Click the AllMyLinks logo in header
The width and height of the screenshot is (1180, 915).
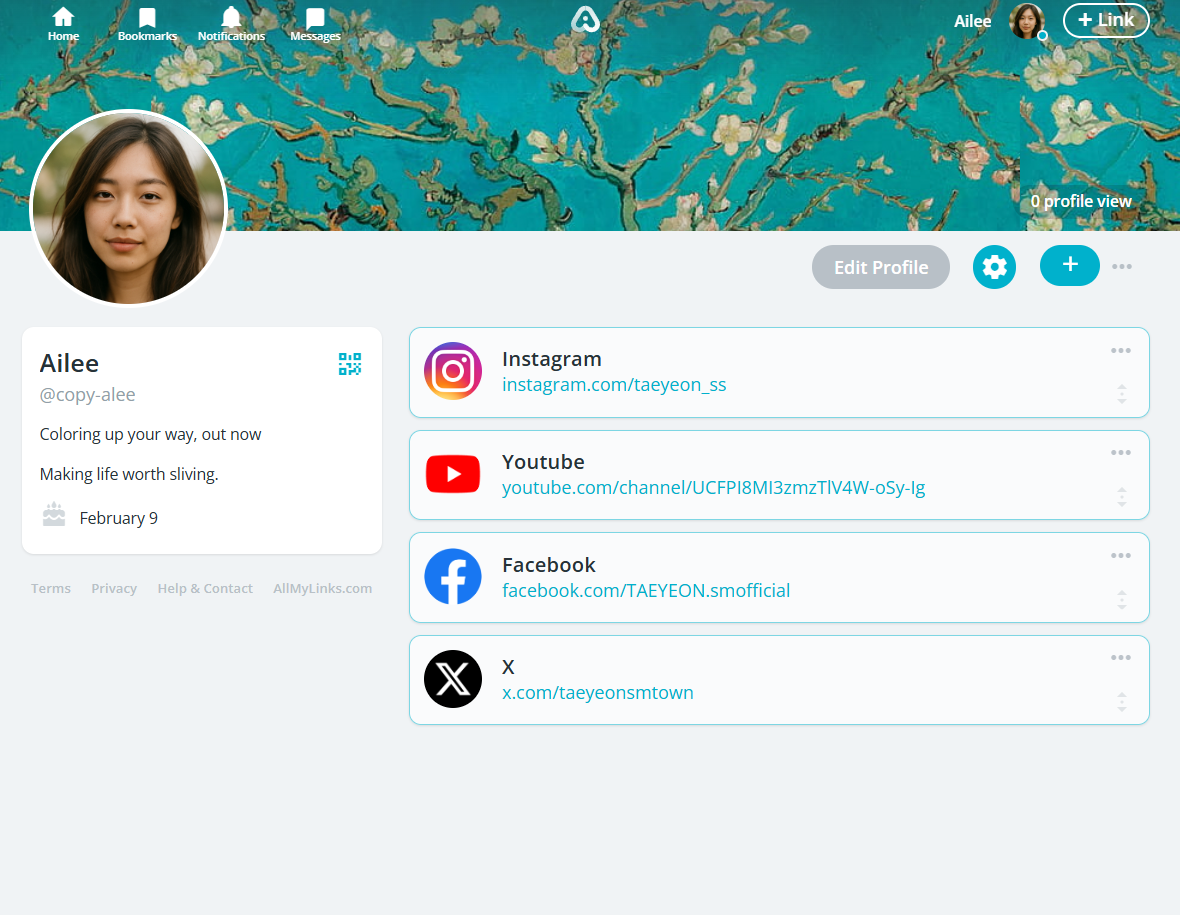pos(585,20)
